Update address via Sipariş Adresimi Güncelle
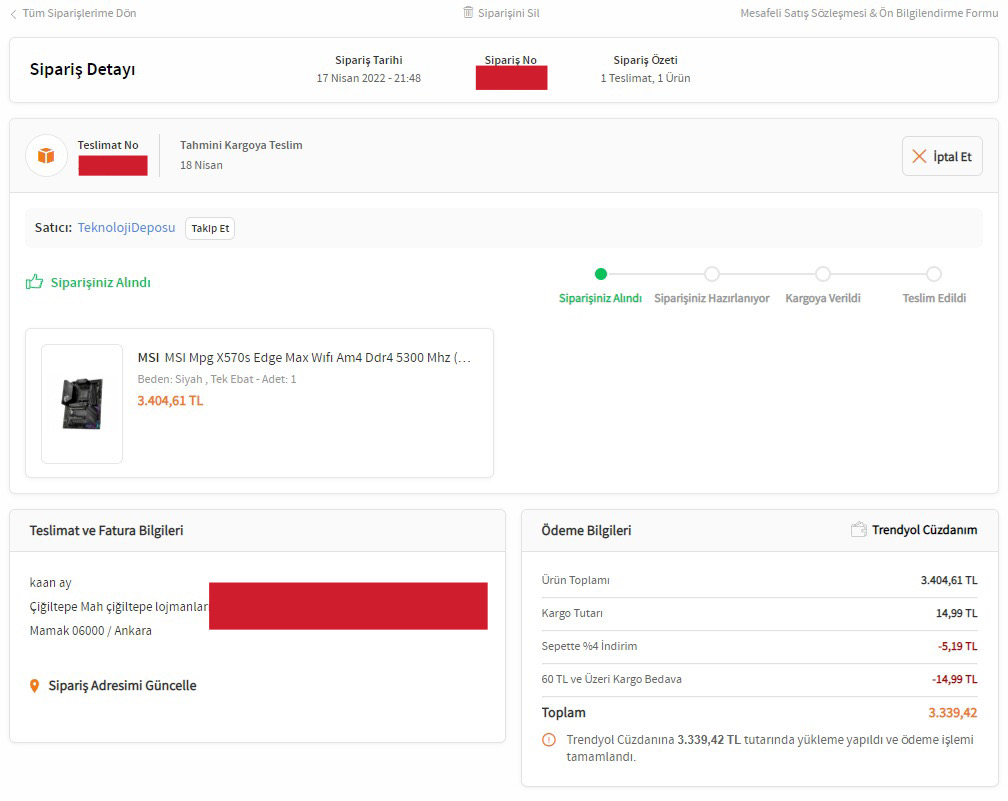The image size is (1008, 801). pos(122,685)
